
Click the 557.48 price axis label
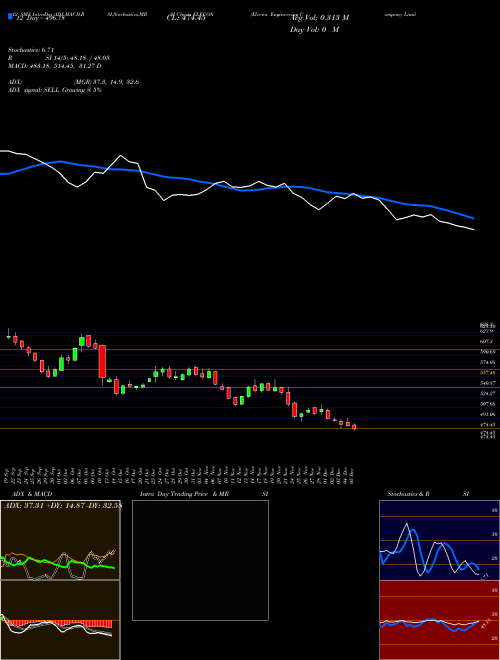[488, 373]
